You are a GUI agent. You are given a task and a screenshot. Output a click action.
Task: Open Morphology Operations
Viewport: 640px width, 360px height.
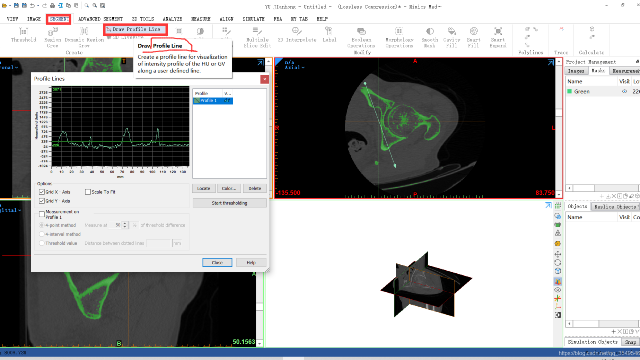[x=399, y=37]
